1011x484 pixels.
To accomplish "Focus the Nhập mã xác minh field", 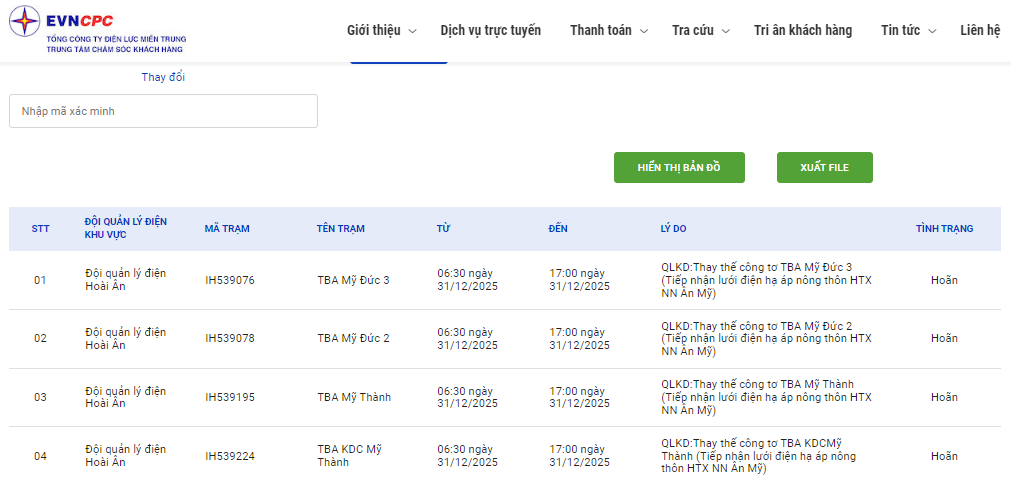I will (x=163, y=111).
